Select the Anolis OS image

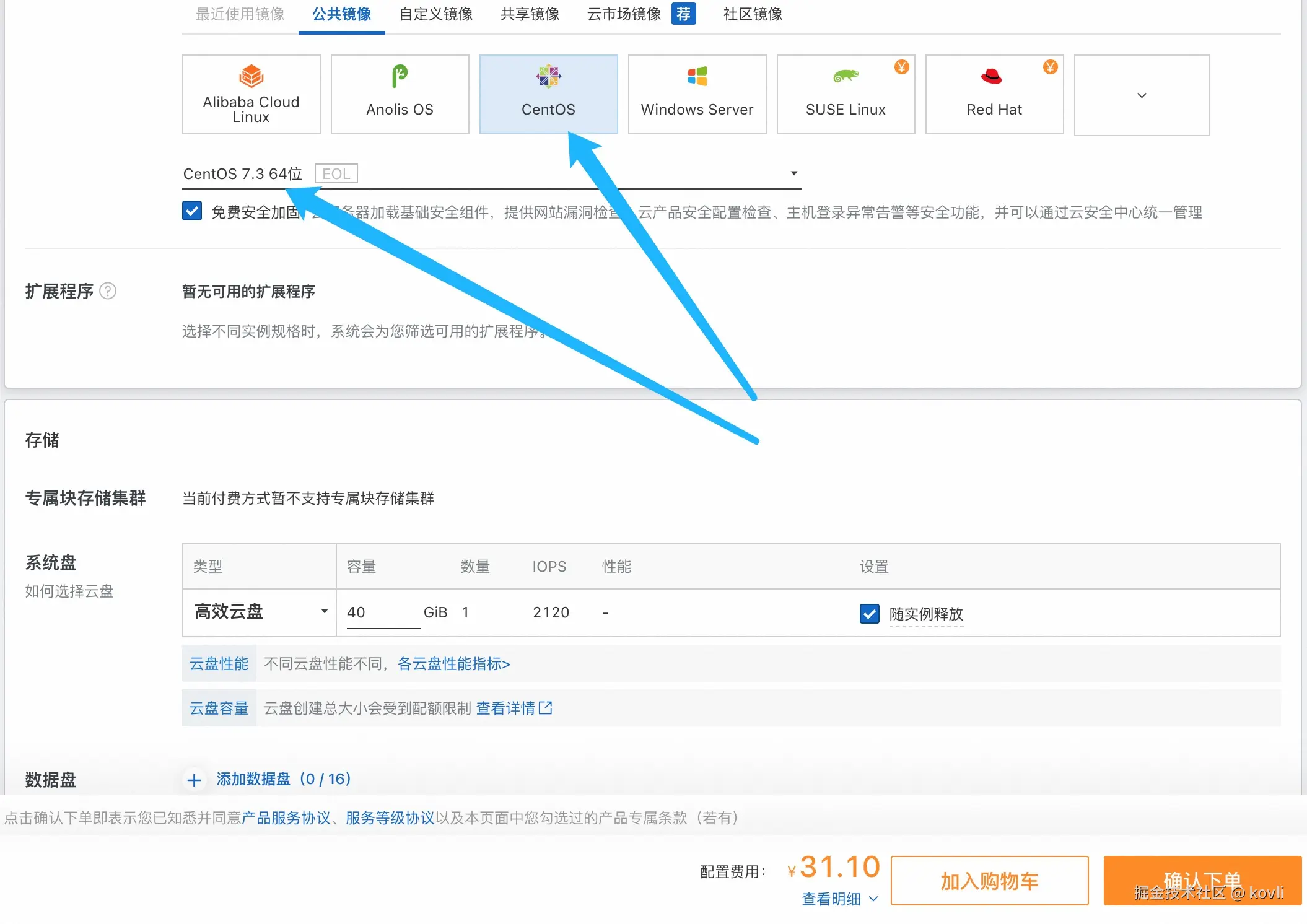[399, 93]
